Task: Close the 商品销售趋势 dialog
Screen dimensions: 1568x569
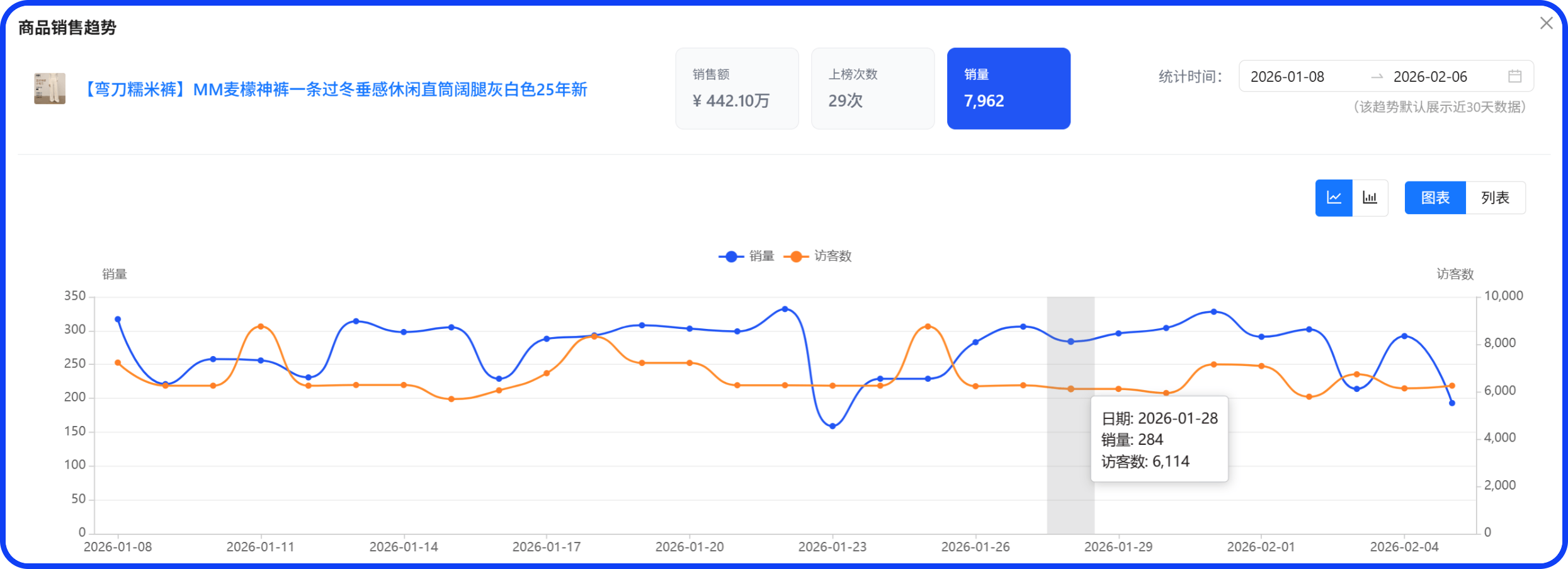Action: 1546,23
